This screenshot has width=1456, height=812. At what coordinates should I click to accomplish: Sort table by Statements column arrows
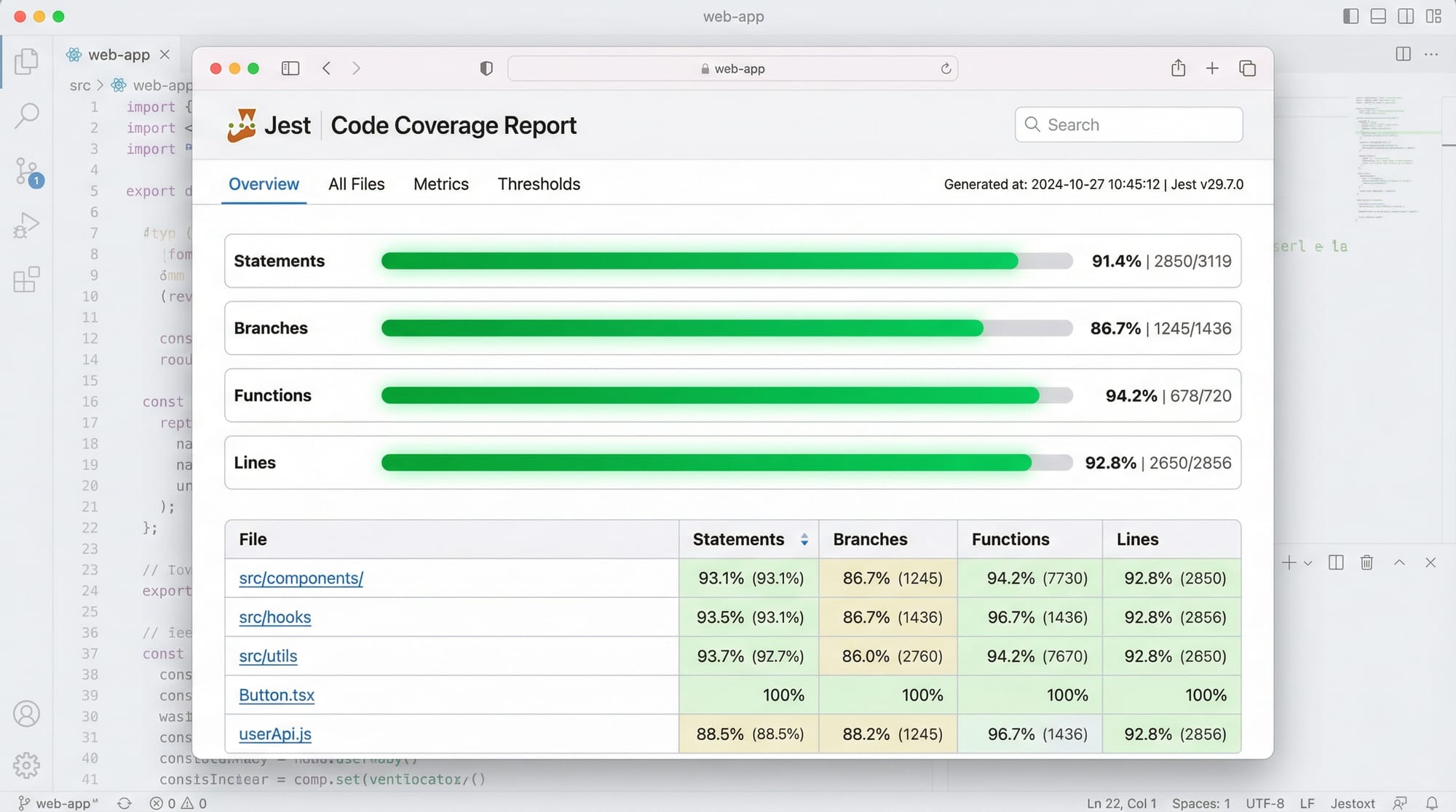pyautogui.click(x=804, y=539)
